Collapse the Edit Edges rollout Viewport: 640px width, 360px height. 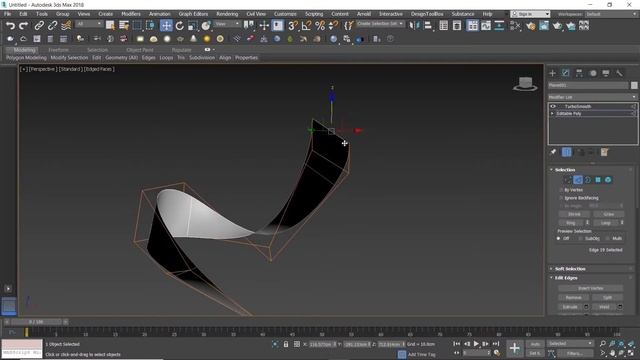pos(566,278)
